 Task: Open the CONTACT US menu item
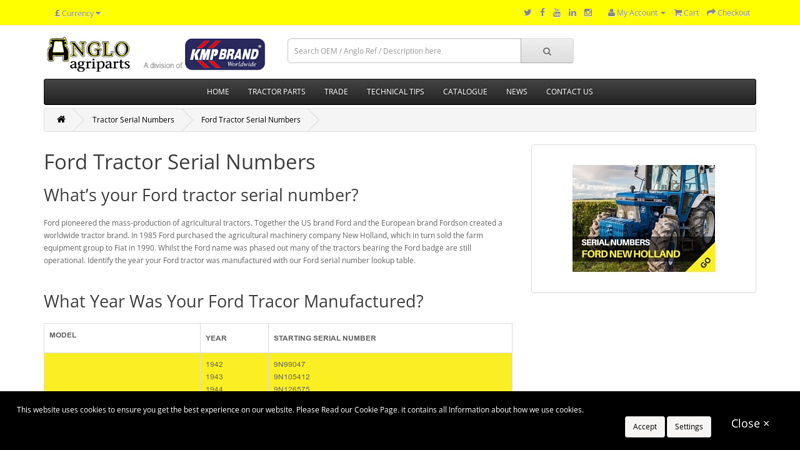click(569, 92)
